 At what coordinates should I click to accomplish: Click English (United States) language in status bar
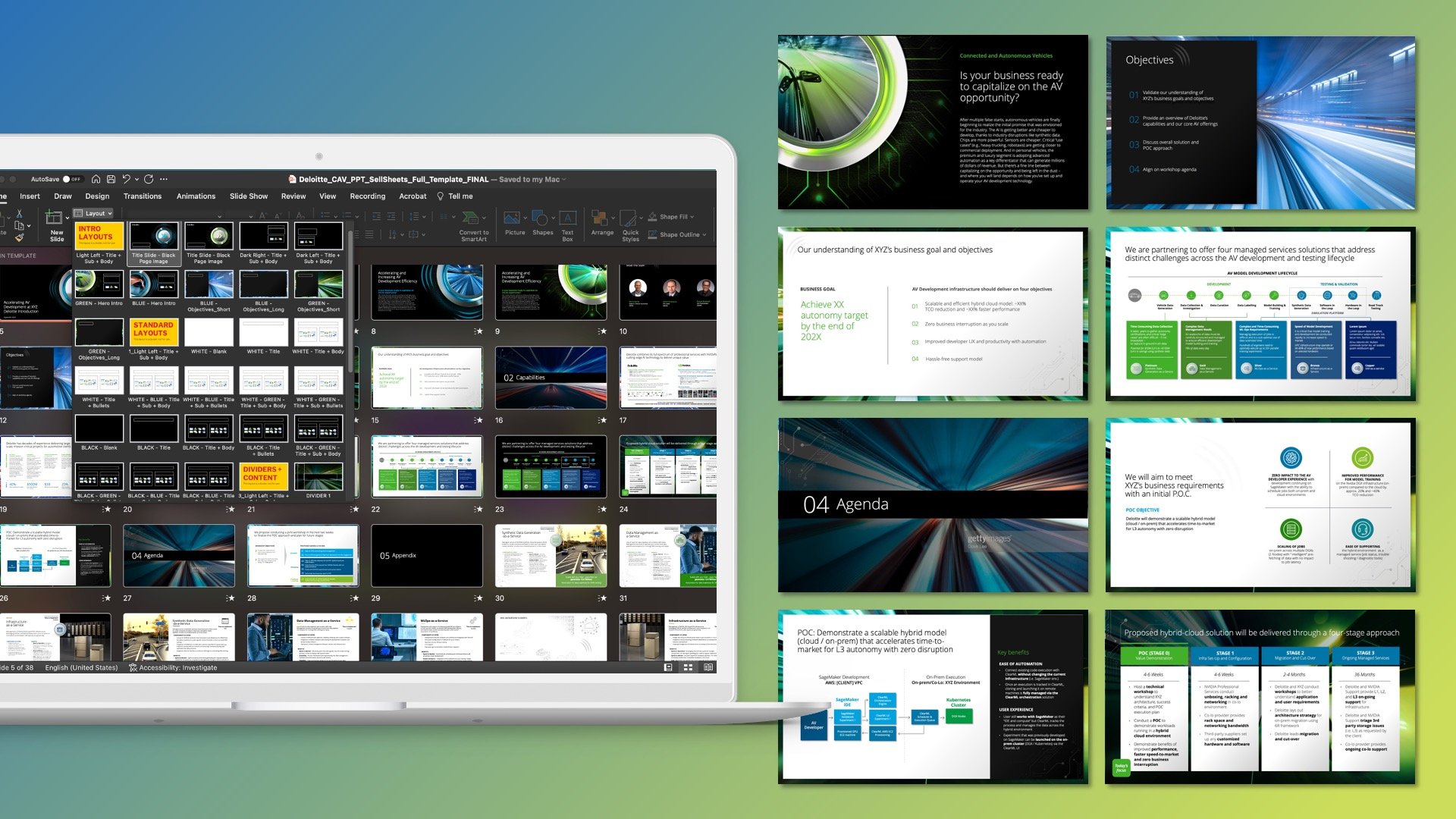pos(81,668)
